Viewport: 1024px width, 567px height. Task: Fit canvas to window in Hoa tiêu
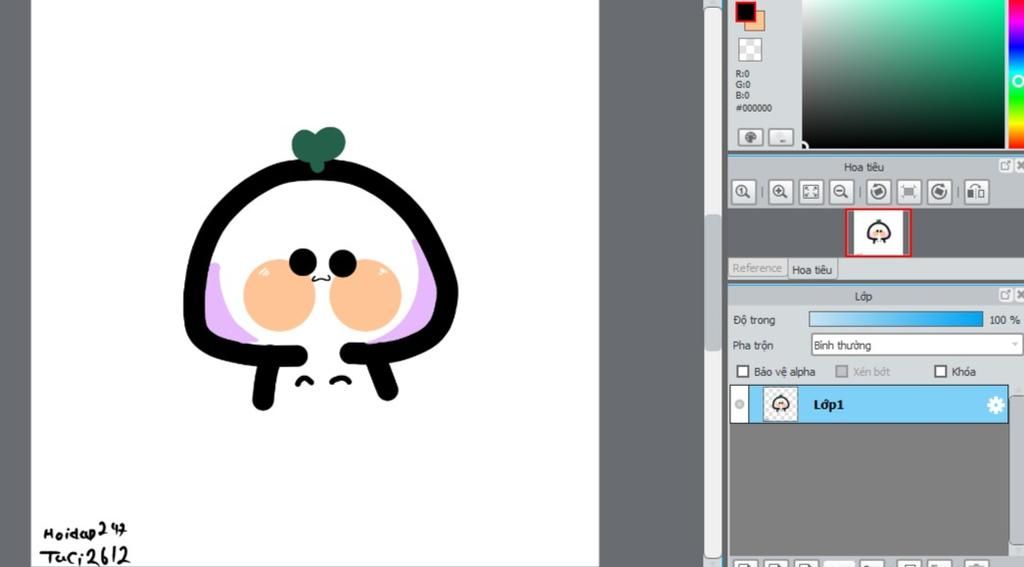[810, 191]
